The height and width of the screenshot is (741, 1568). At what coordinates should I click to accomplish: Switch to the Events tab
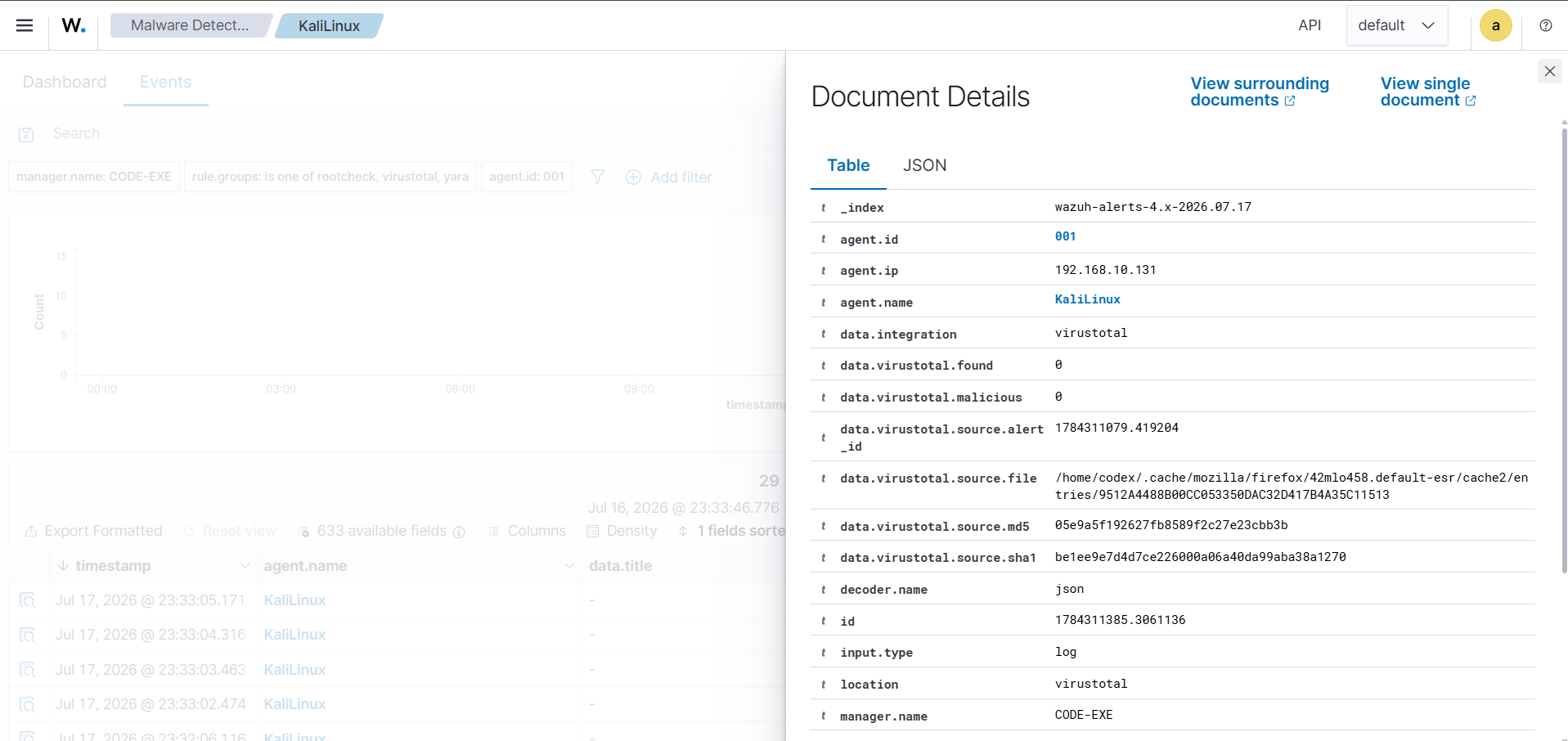tap(165, 82)
